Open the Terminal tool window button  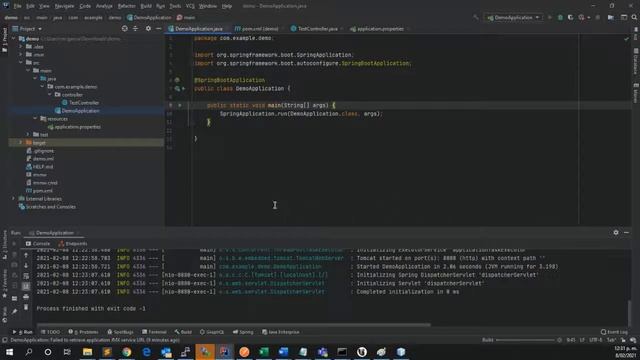tap(154, 332)
